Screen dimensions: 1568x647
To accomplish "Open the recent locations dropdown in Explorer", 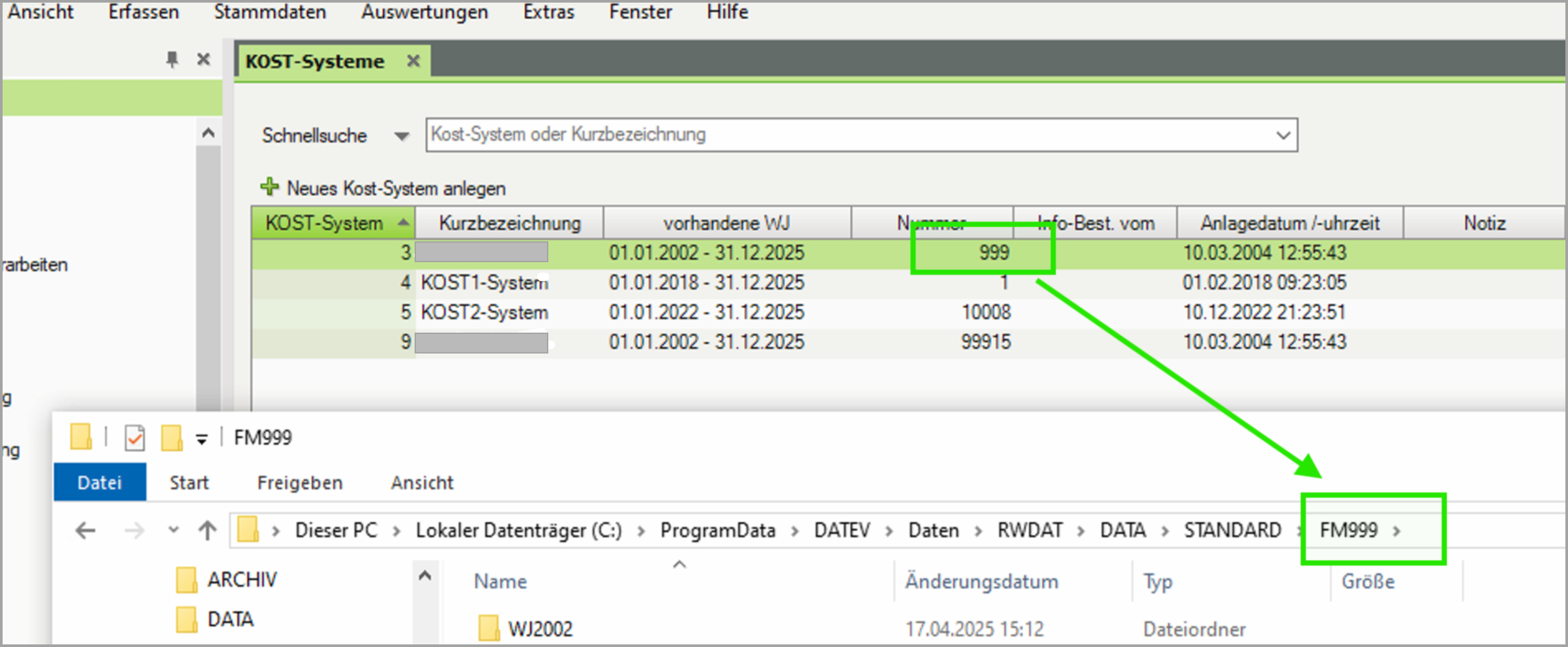I will coord(173,530).
